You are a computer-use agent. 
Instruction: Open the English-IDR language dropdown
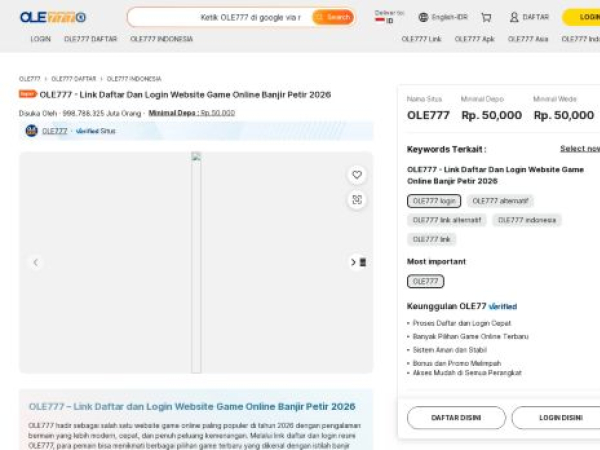(x=443, y=17)
